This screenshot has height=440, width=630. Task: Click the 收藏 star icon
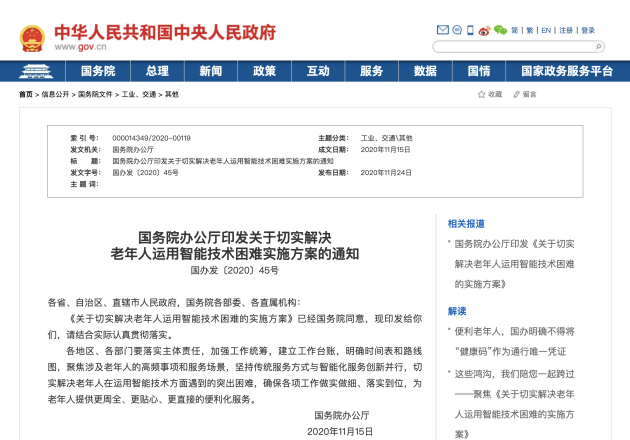click(480, 94)
